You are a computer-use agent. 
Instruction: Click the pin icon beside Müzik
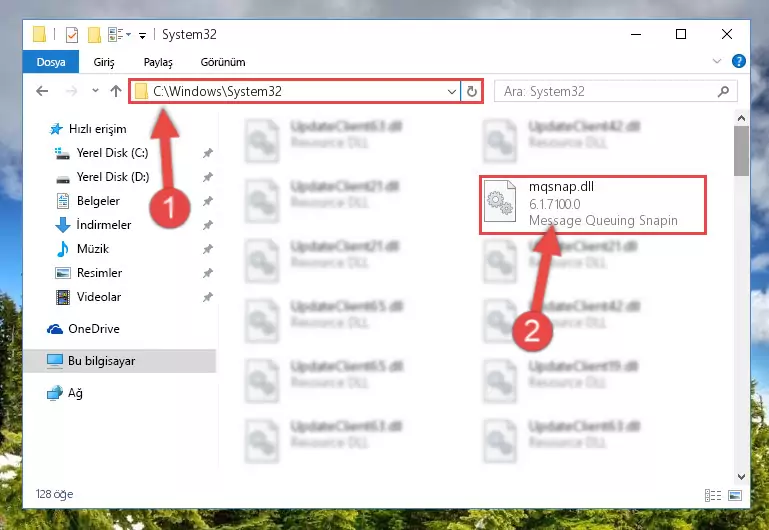point(208,249)
